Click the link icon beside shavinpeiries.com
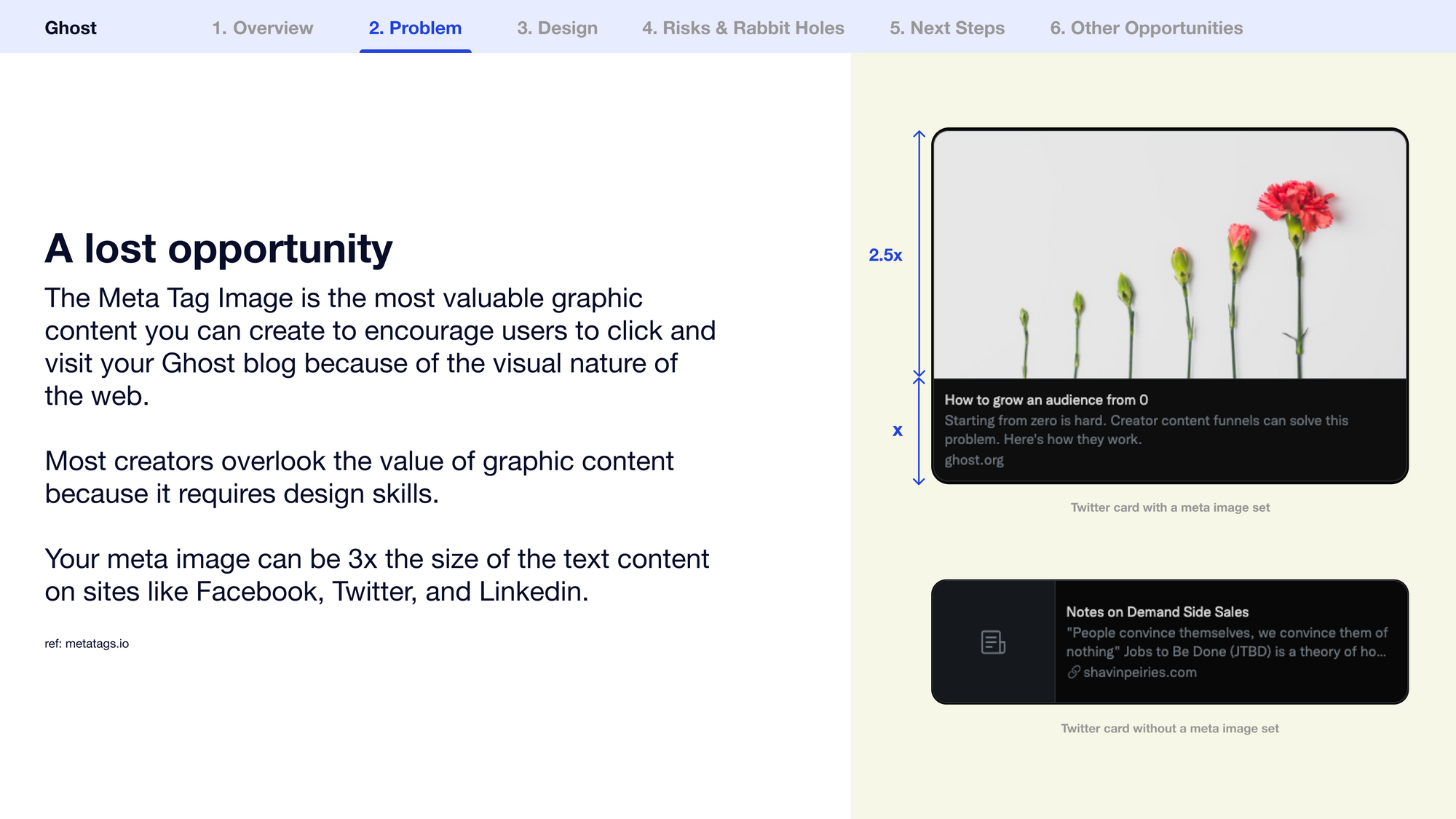Screen dimensions: 1456x819 pos(1074,672)
